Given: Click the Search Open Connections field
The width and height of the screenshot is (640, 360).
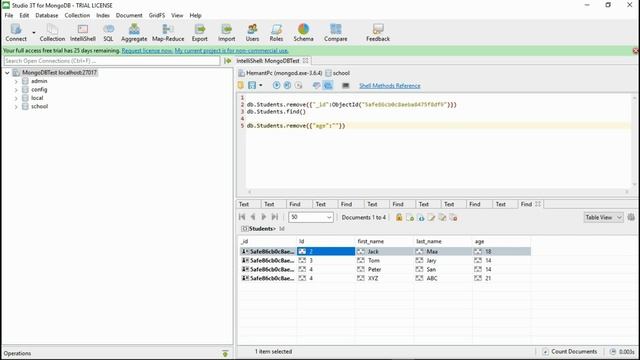Looking at the screenshot, I should coord(111,61).
